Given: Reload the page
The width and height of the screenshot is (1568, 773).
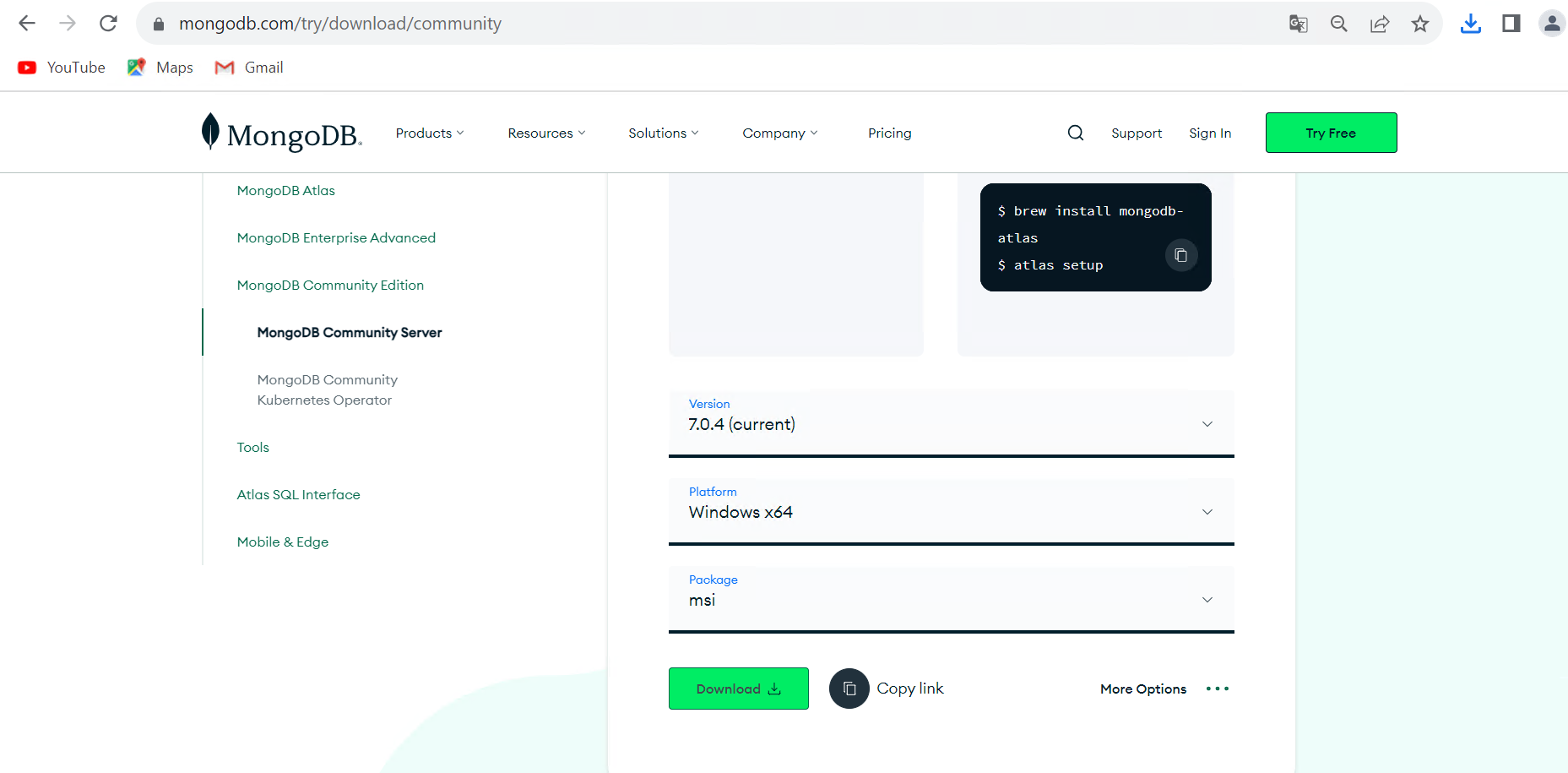Looking at the screenshot, I should 108,24.
